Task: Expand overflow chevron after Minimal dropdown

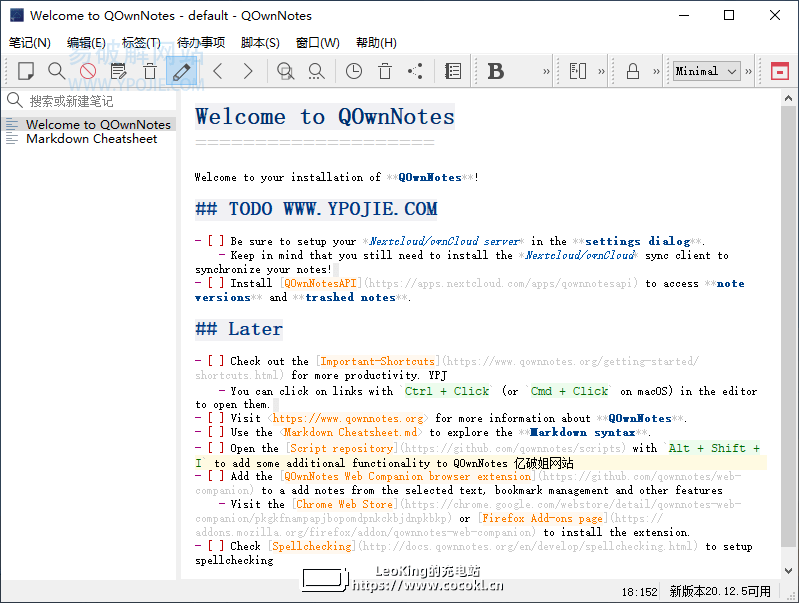Action: [x=748, y=71]
